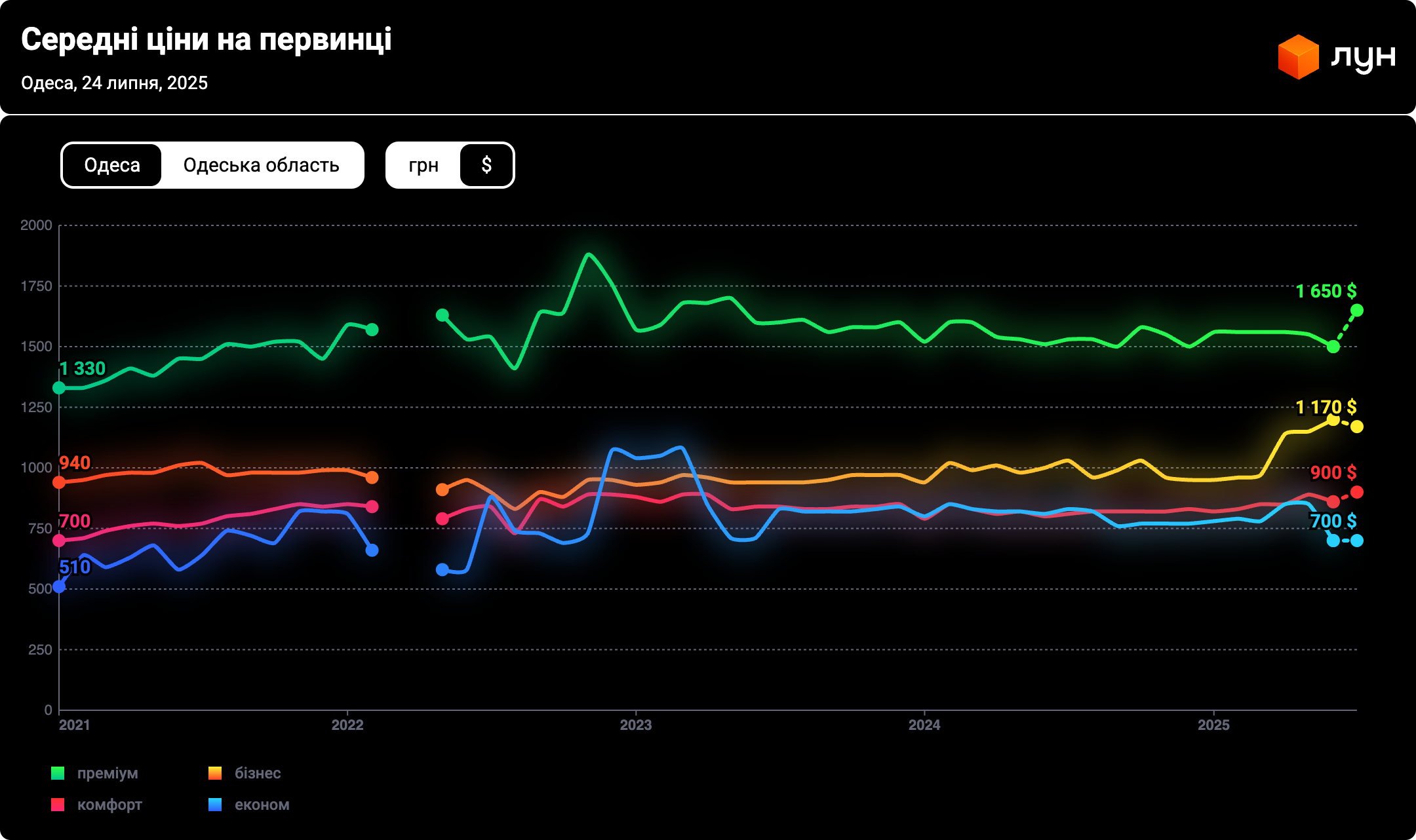Select the Одеса region toggle
Image resolution: width=1416 pixels, height=840 pixels.
pyautogui.click(x=112, y=165)
